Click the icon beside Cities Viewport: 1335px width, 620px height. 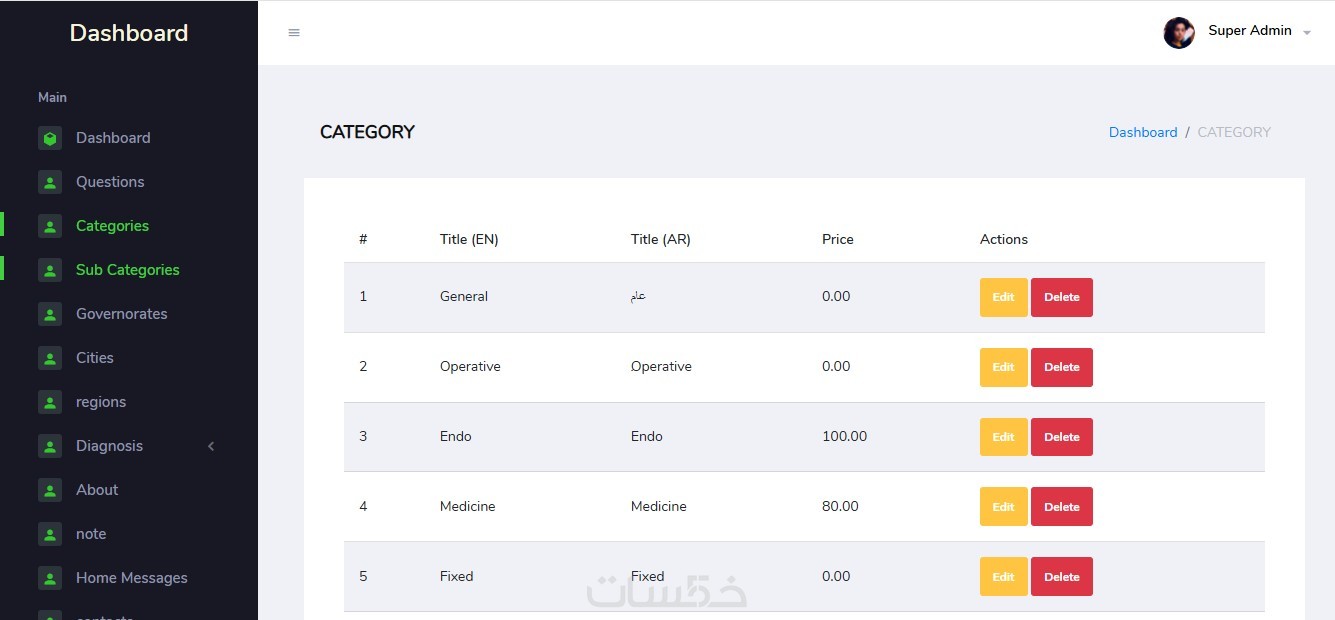(x=50, y=358)
